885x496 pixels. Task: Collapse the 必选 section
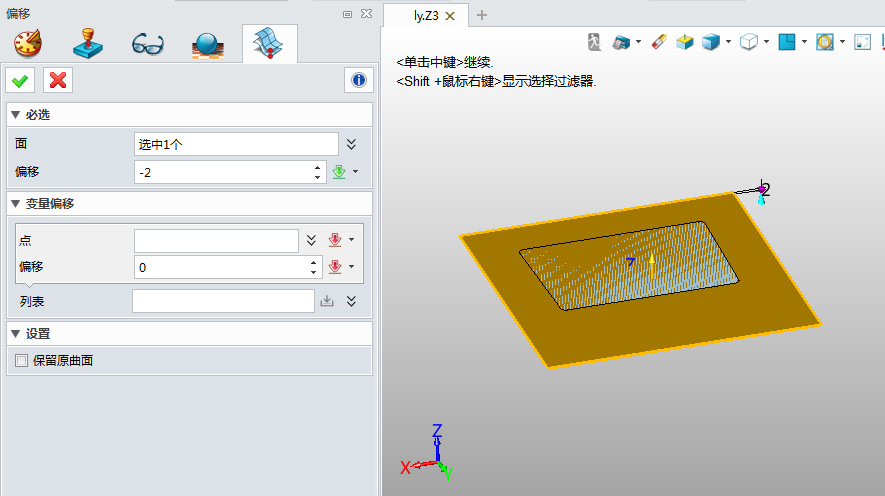coord(15,115)
